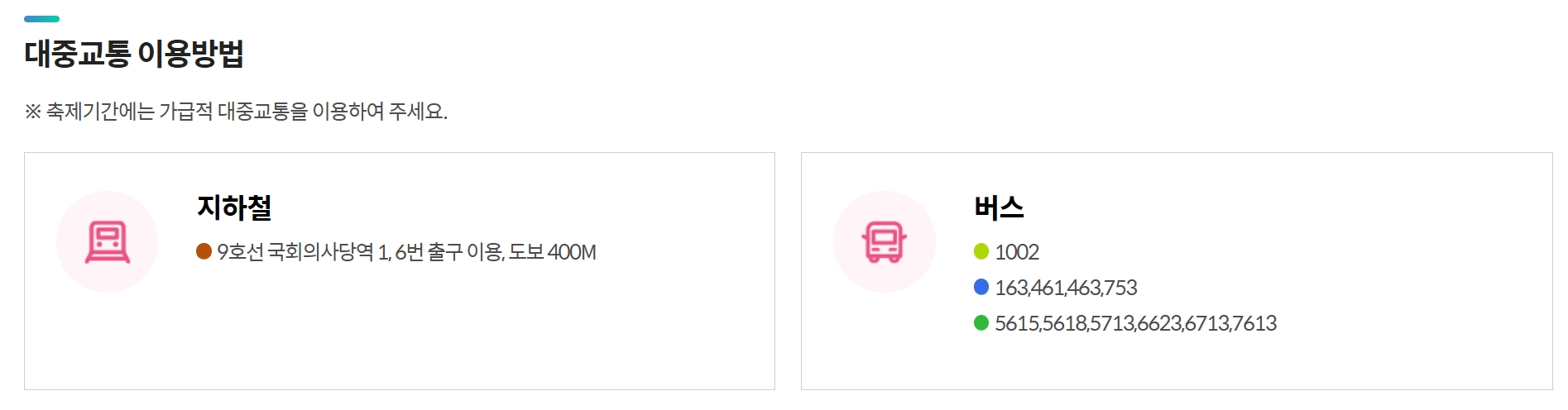The height and width of the screenshot is (410, 1568).
Task: Click the 버스 heading
Action: tap(999, 207)
